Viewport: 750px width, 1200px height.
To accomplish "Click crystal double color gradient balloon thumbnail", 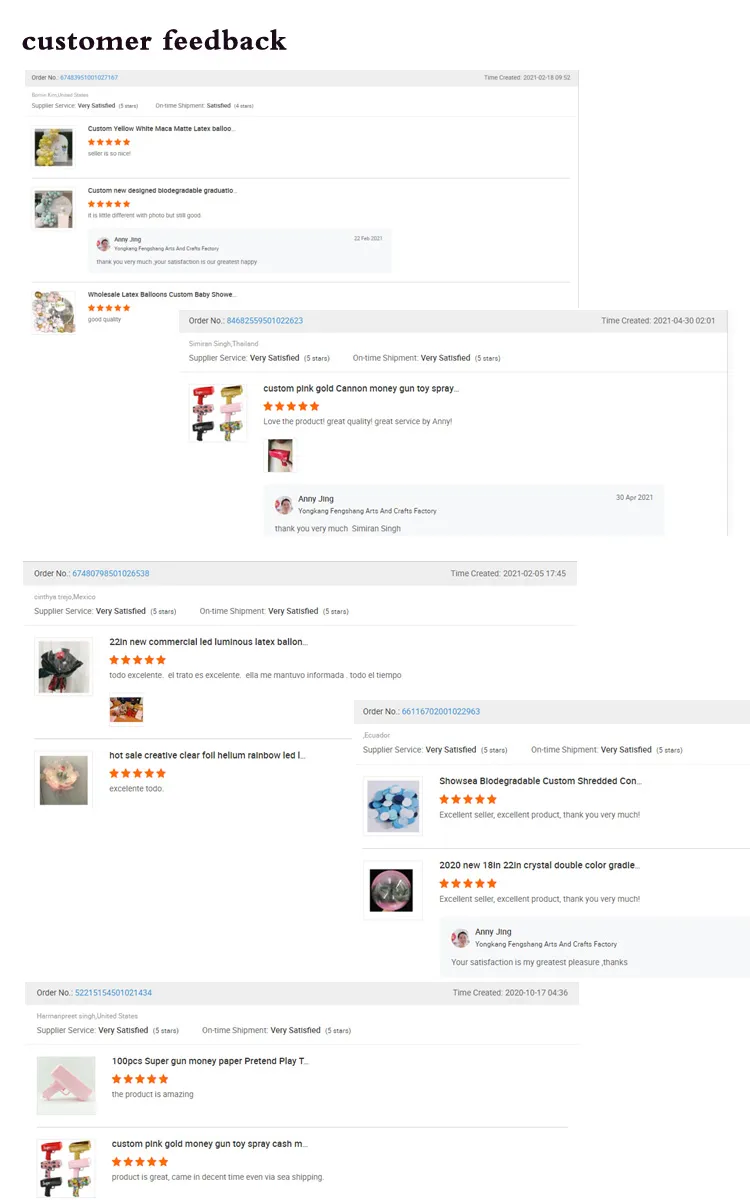I will pyautogui.click(x=393, y=890).
